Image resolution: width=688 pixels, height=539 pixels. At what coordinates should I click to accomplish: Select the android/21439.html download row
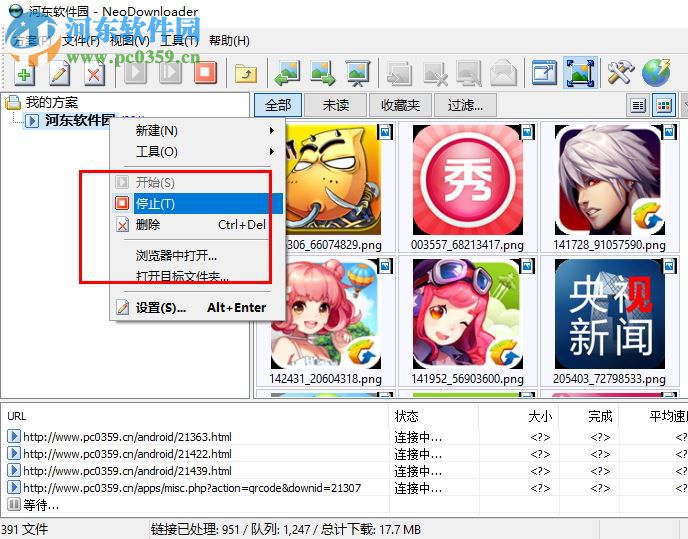tap(344, 471)
